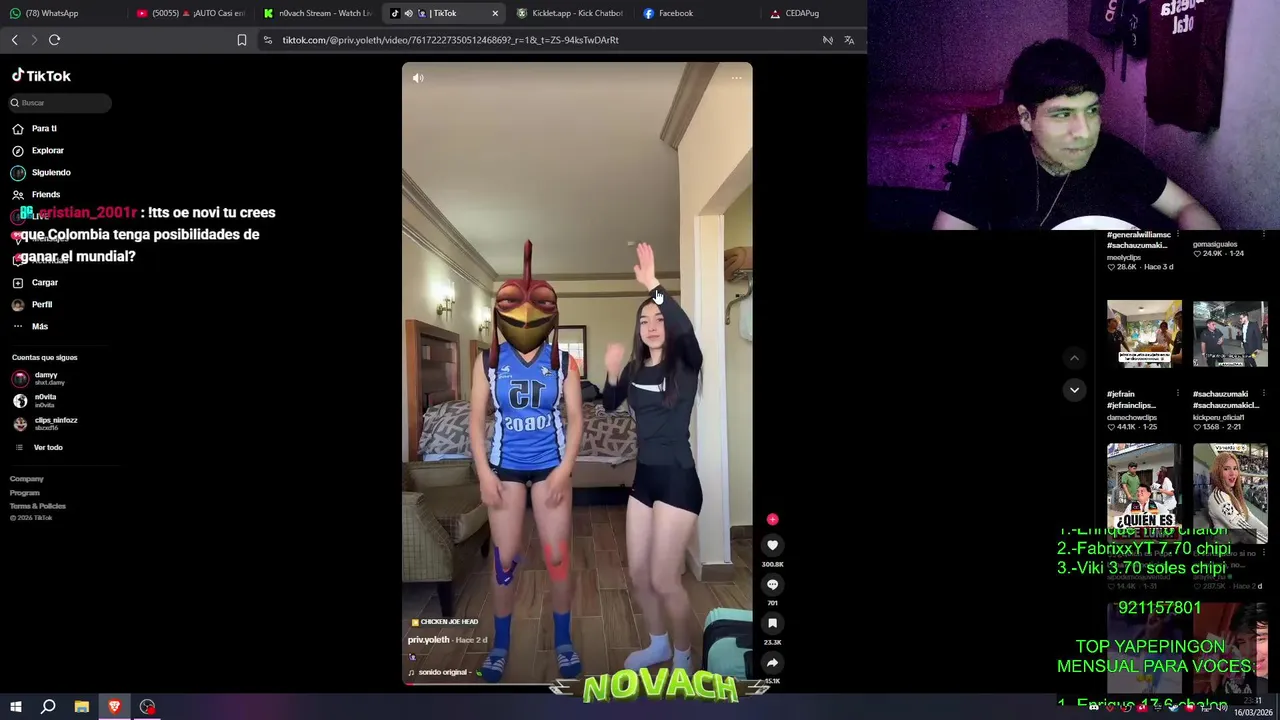Click the TikTok logo

(x=41, y=76)
